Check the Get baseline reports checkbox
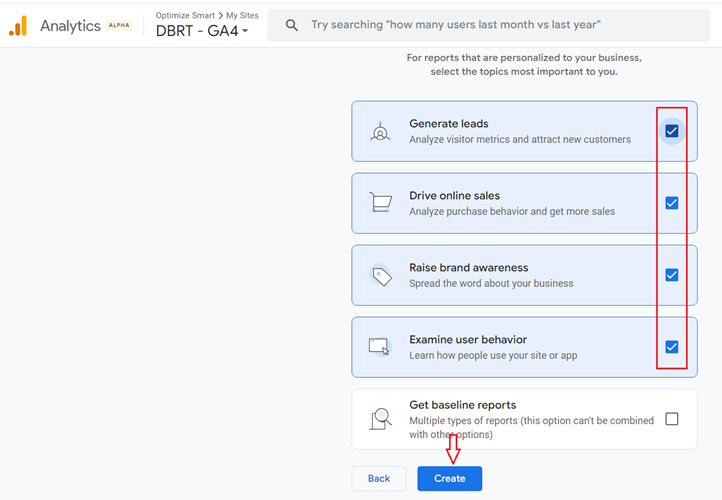The image size is (722, 500). (x=672, y=419)
